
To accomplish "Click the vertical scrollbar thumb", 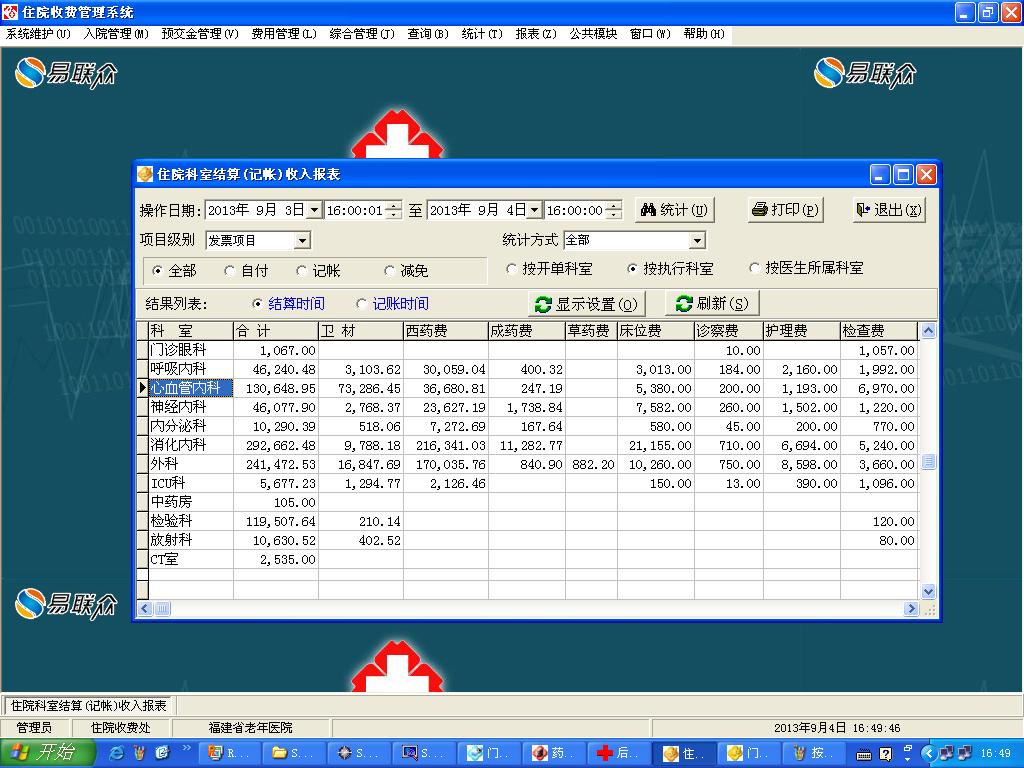I will click(928, 462).
